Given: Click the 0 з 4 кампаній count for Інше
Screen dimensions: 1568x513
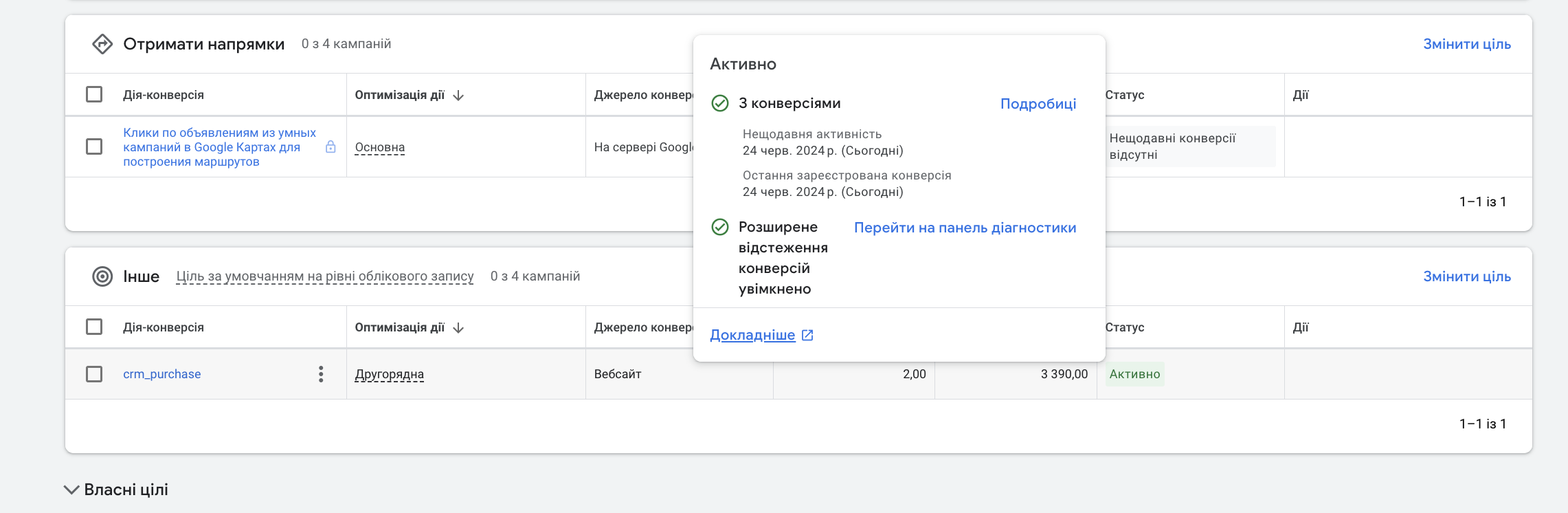Looking at the screenshot, I should 535,276.
